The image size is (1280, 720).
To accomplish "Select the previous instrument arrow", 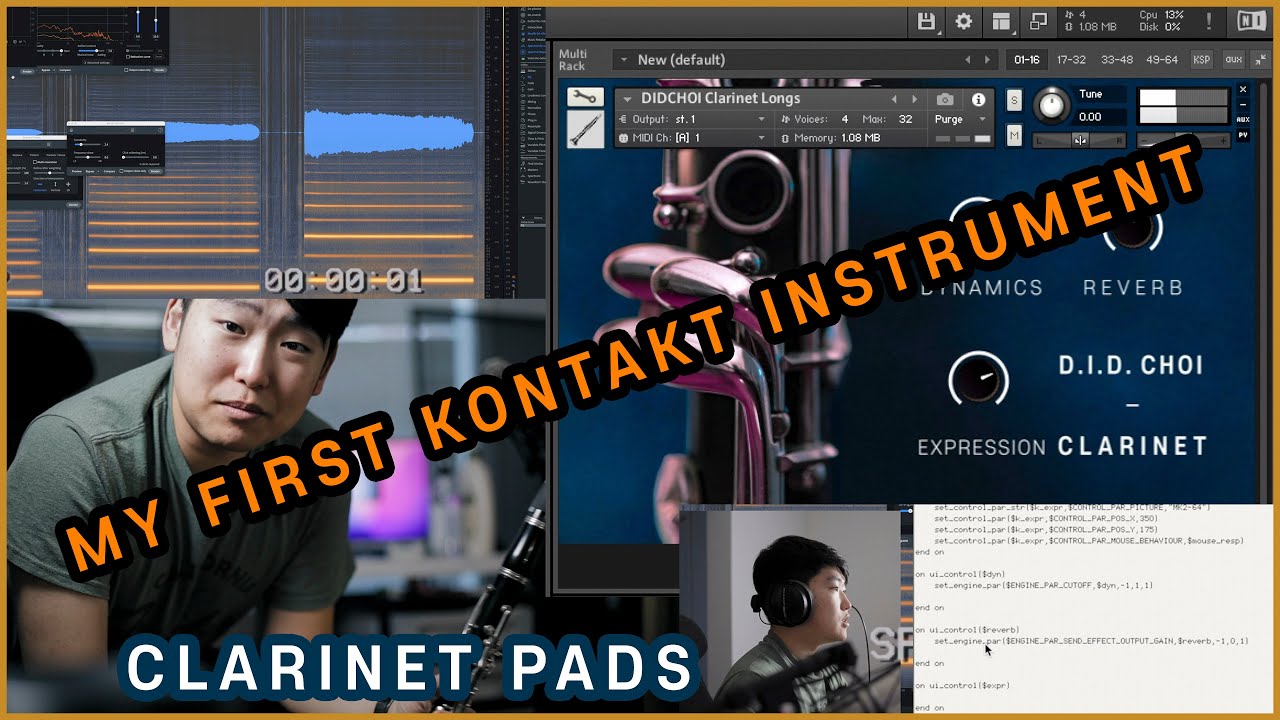I will pyautogui.click(x=895, y=99).
